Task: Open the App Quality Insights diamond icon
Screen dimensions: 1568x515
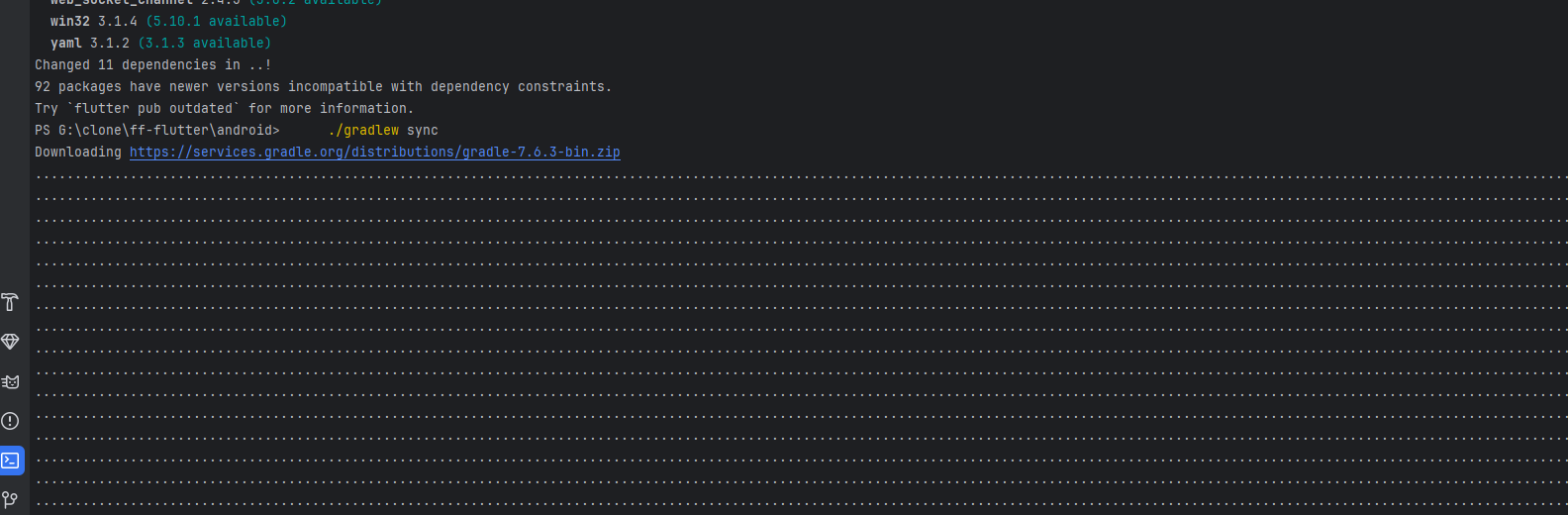Action: (x=10, y=342)
